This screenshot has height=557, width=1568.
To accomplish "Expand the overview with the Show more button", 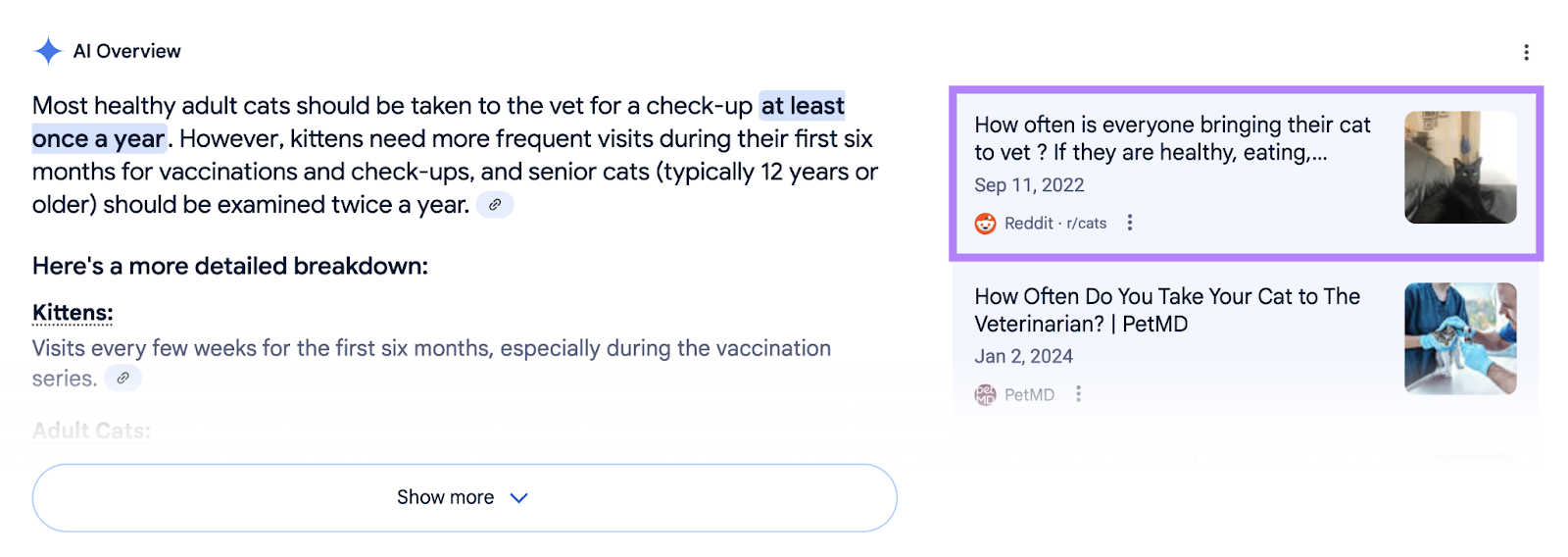I will (445, 498).
